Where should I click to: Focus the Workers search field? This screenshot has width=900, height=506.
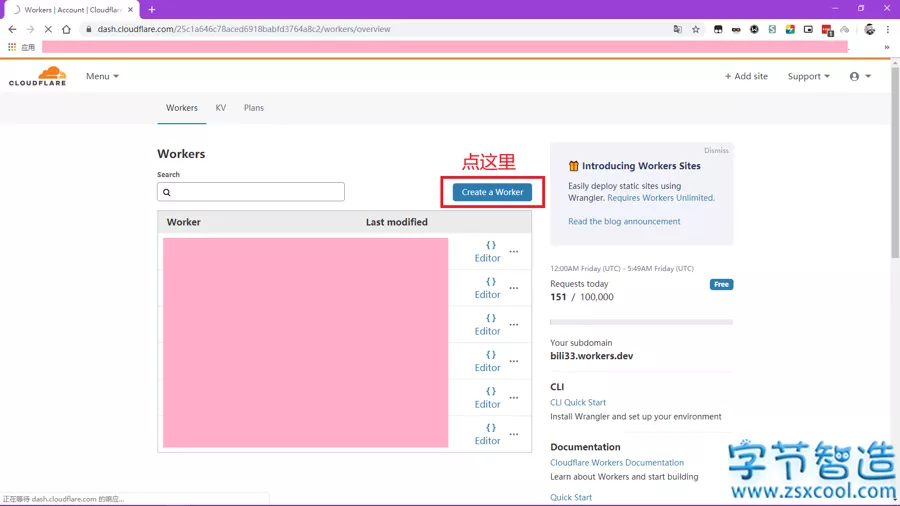pos(251,192)
